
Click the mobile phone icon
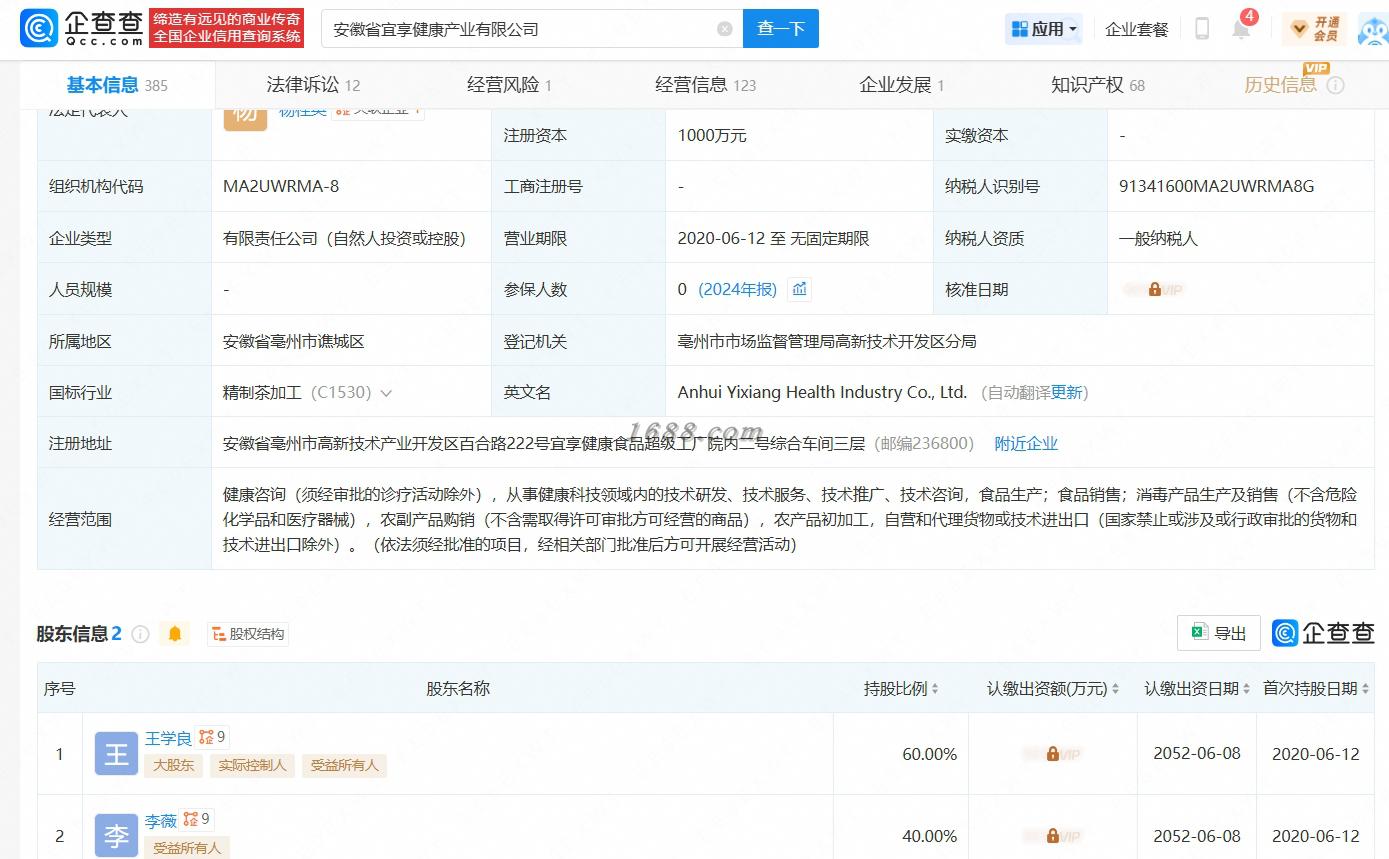pyautogui.click(x=1203, y=29)
